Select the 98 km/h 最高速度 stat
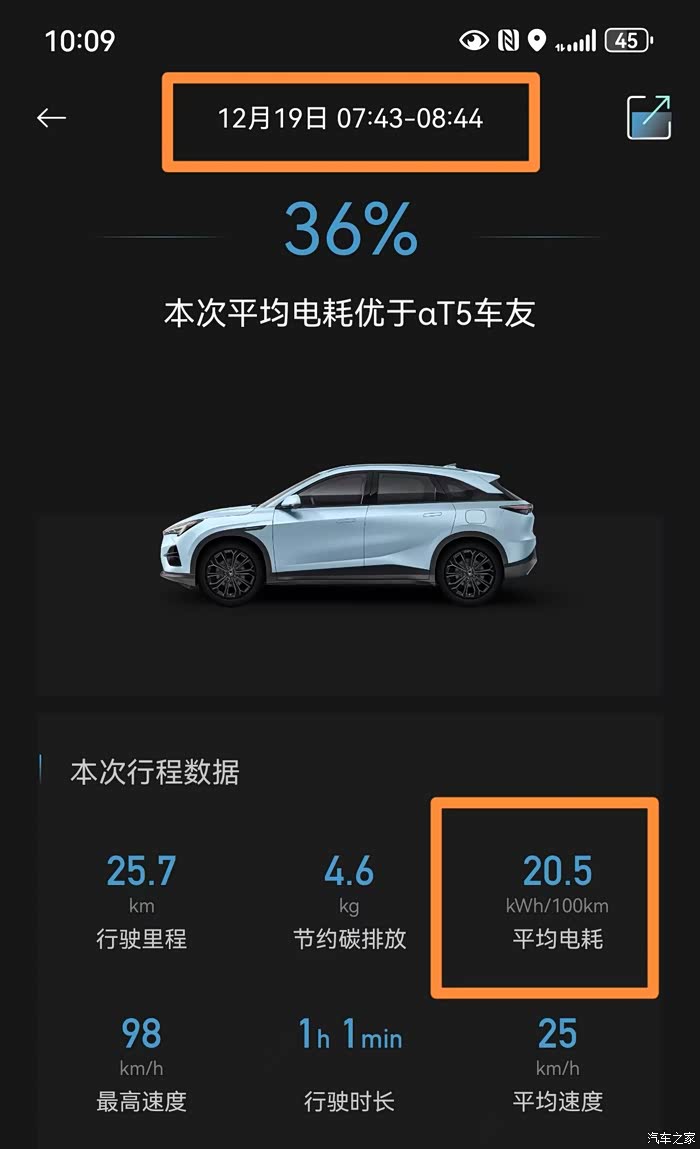The image size is (700, 1149). coord(141,1064)
